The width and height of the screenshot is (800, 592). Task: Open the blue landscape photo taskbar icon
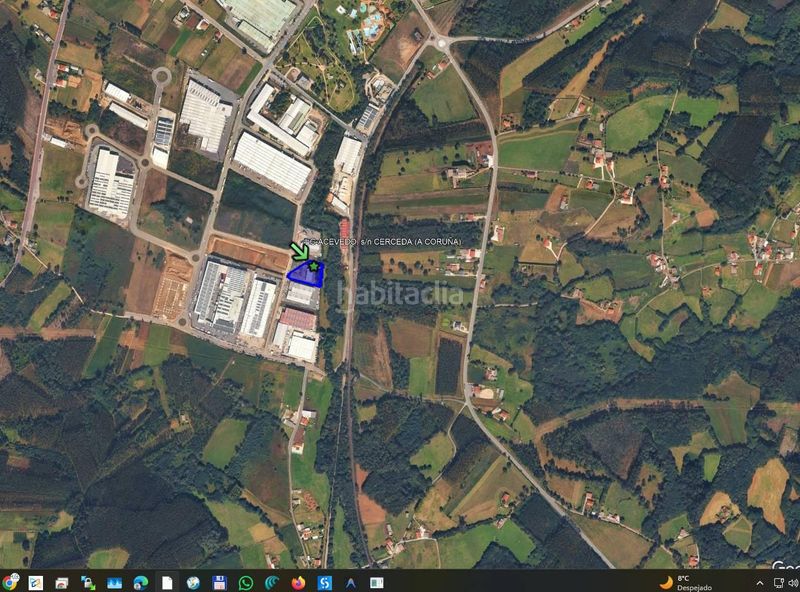pyautogui.click(x=114, y=582)
